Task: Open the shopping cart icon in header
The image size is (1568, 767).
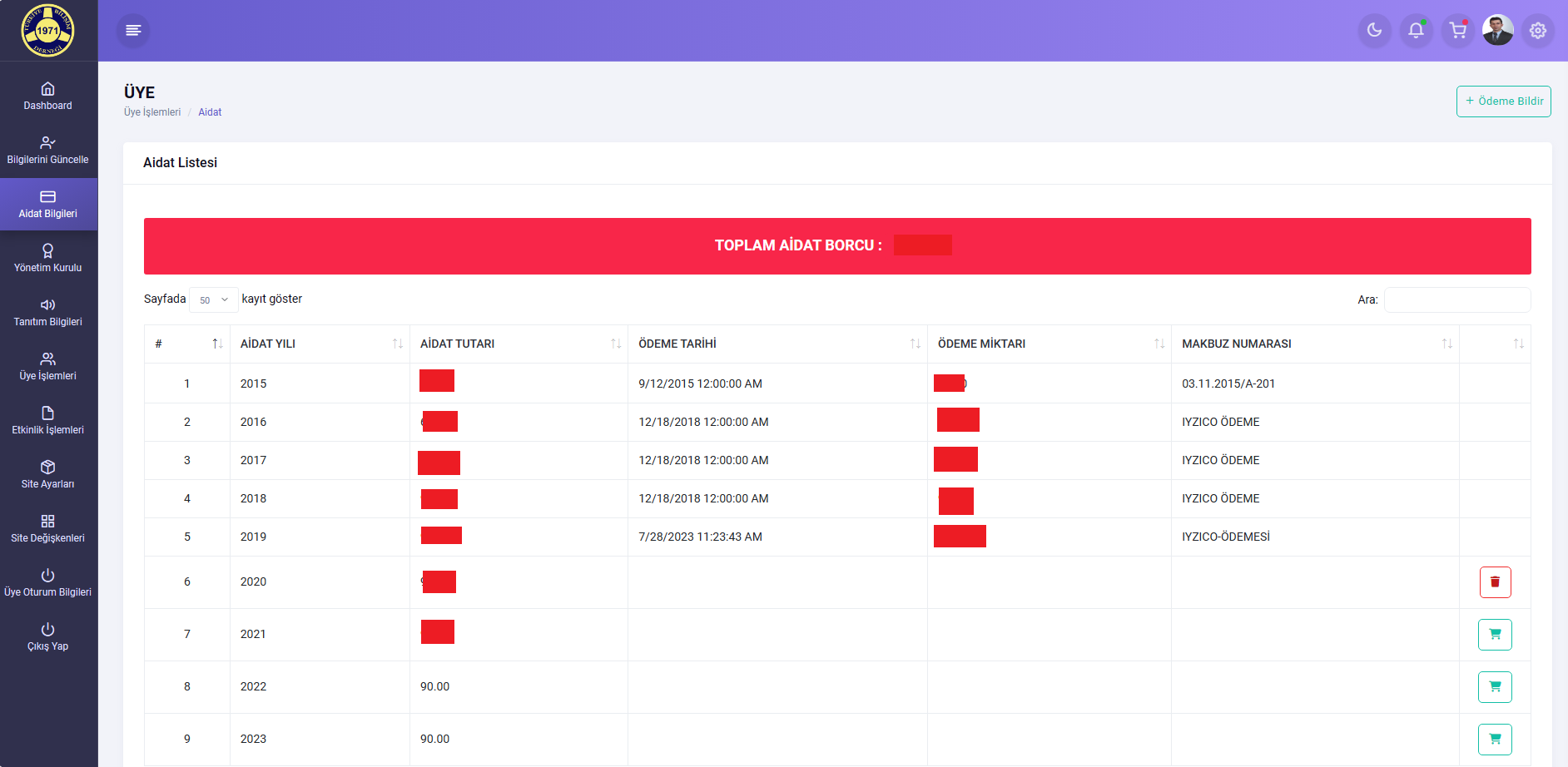Action: coord(1458,31)
